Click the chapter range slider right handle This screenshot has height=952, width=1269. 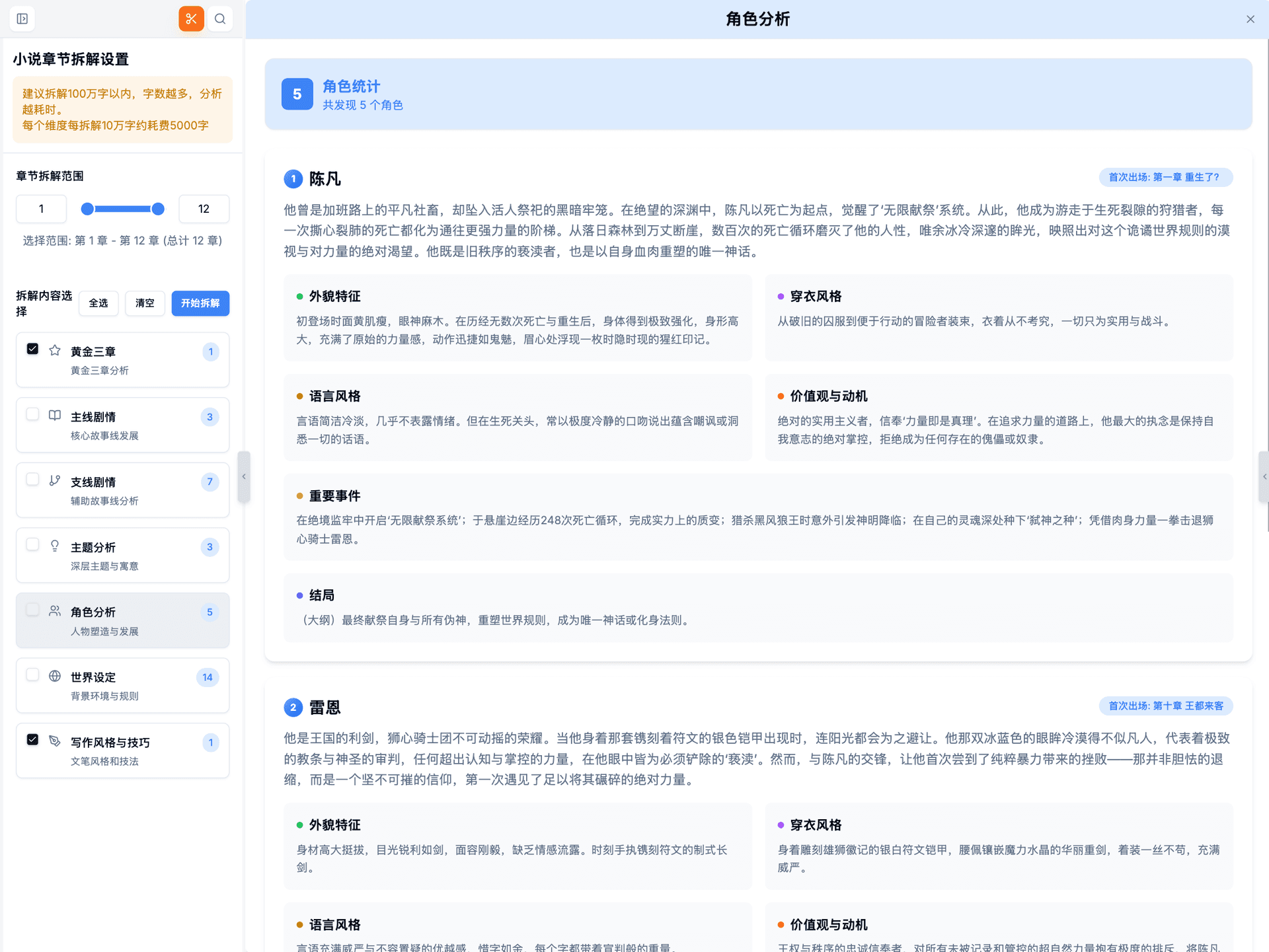158,209
